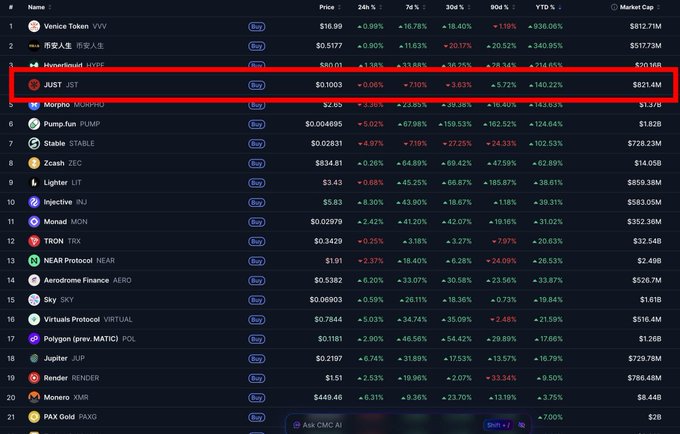
Task: Sort by the # rank column
Action: (x=11, y=7)
